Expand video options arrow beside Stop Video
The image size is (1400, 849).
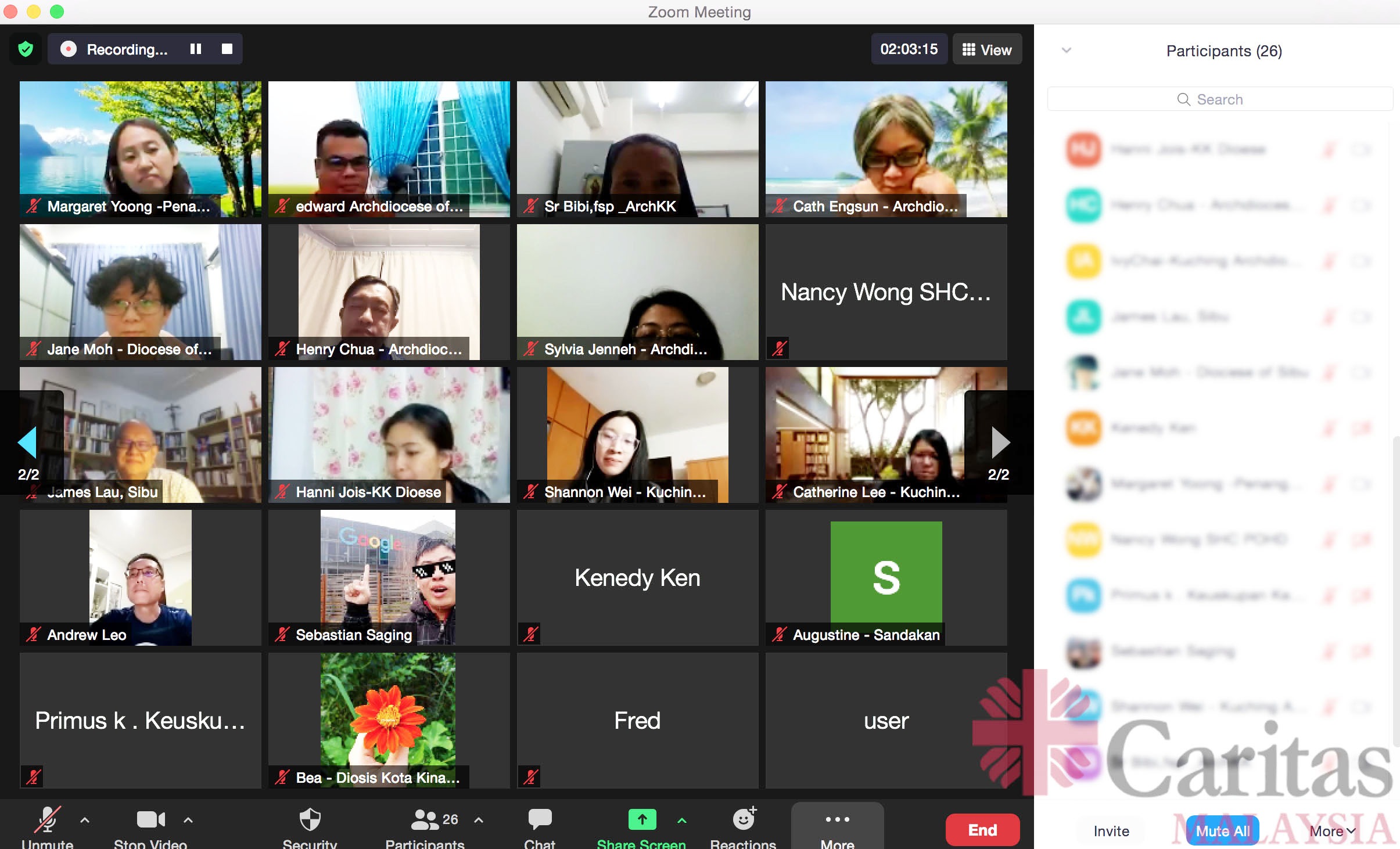(x=188, y=820)
